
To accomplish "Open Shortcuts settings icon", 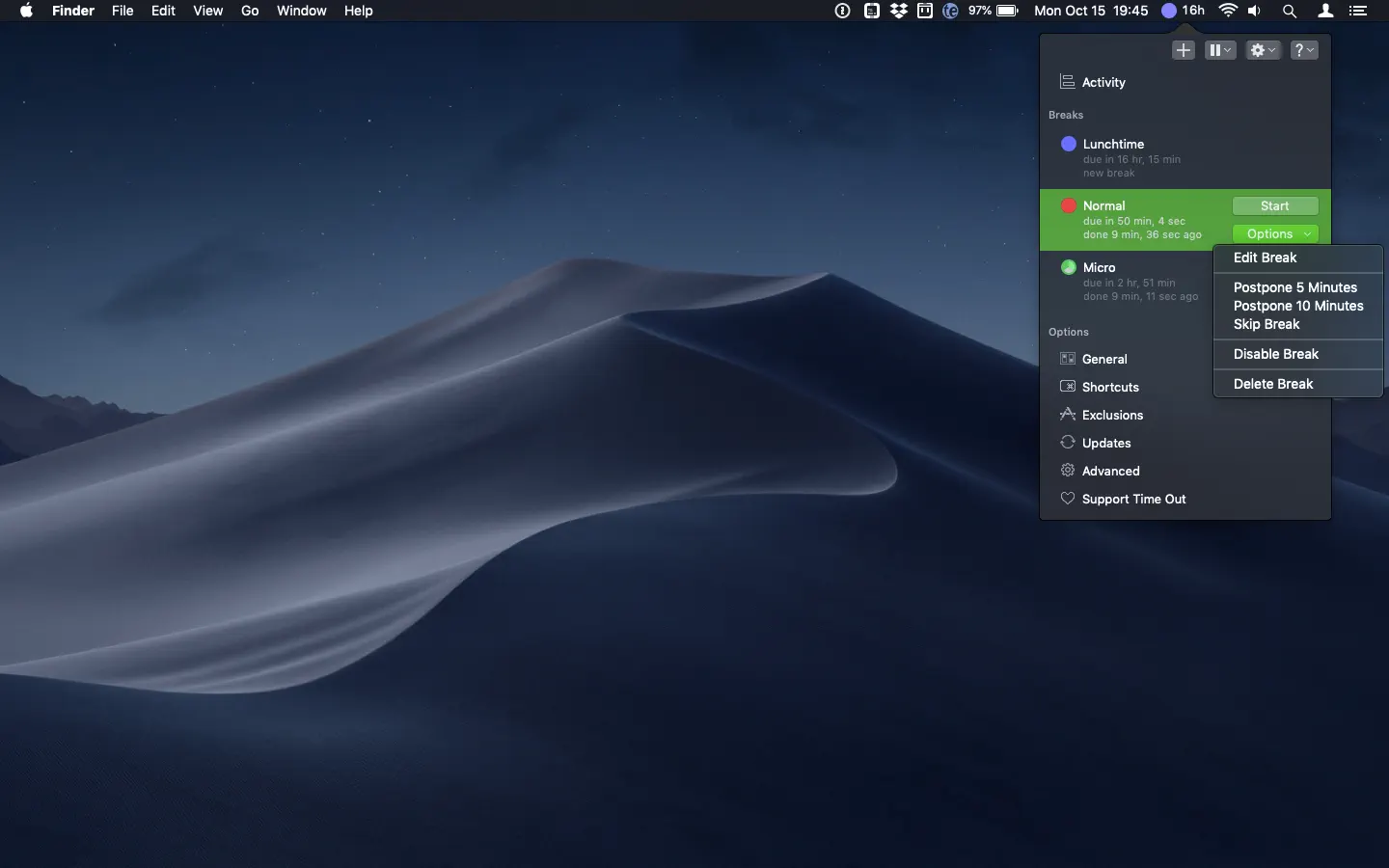I will [1068, 387].
